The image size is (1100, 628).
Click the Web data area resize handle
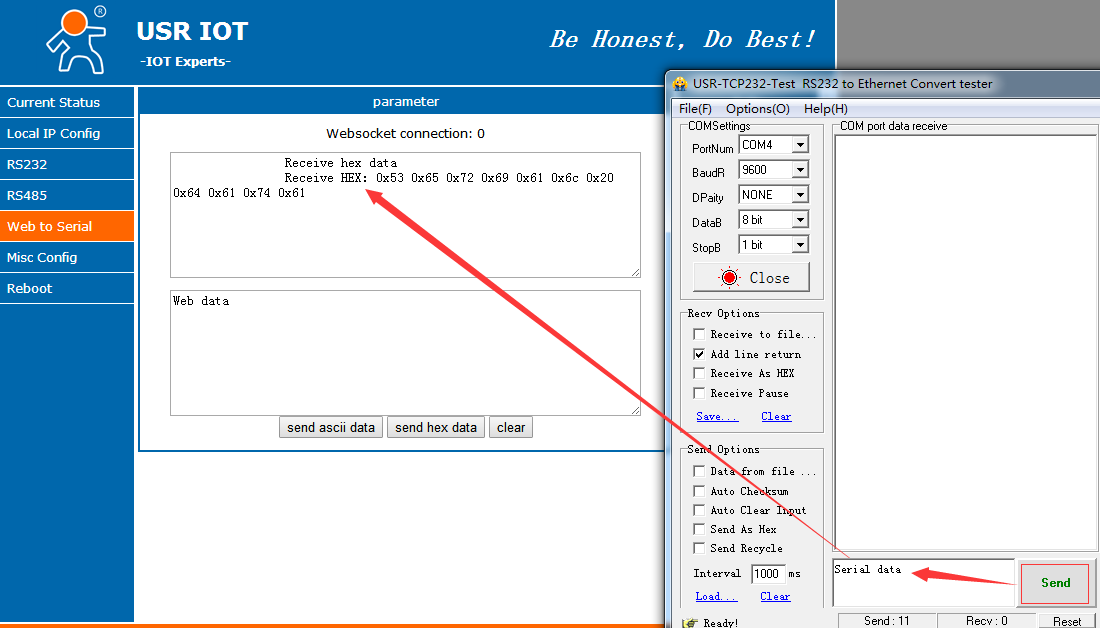(x=635, y=410)
